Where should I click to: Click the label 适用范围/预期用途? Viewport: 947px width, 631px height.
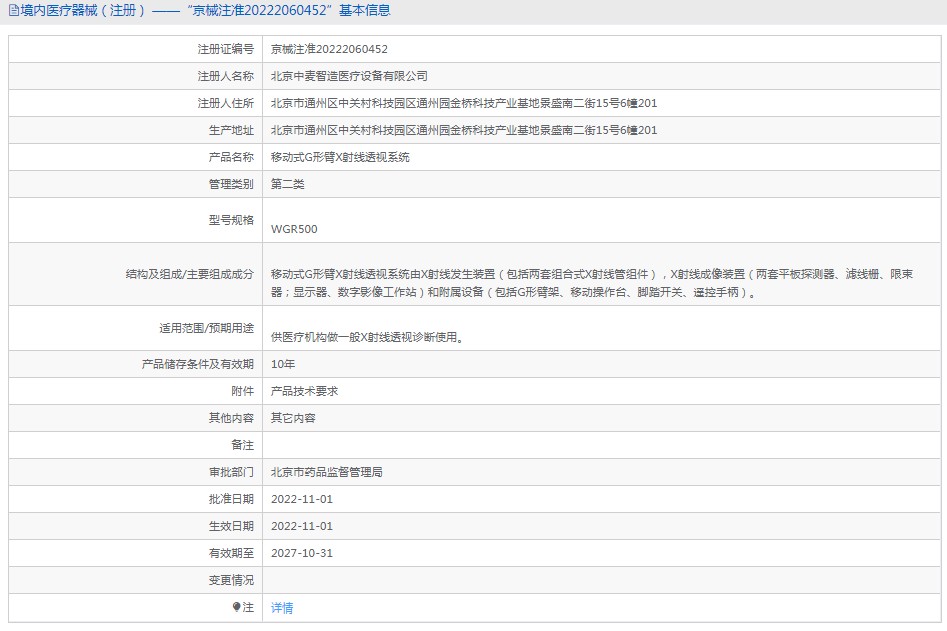click(x=207, y=328)
